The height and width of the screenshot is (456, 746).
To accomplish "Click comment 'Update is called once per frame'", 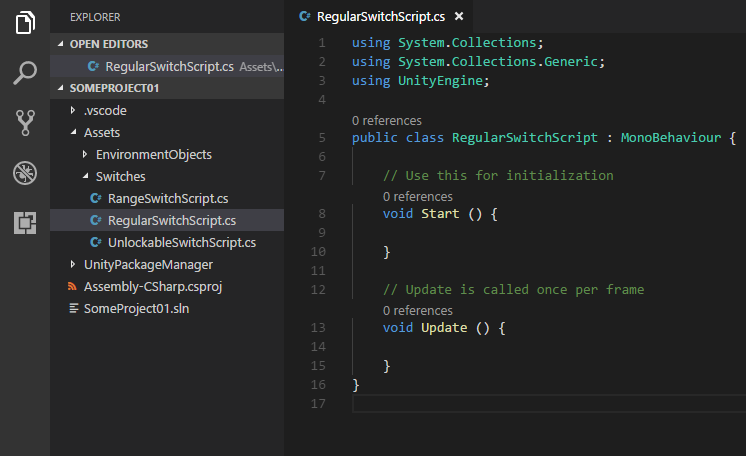I will (513, 290).
